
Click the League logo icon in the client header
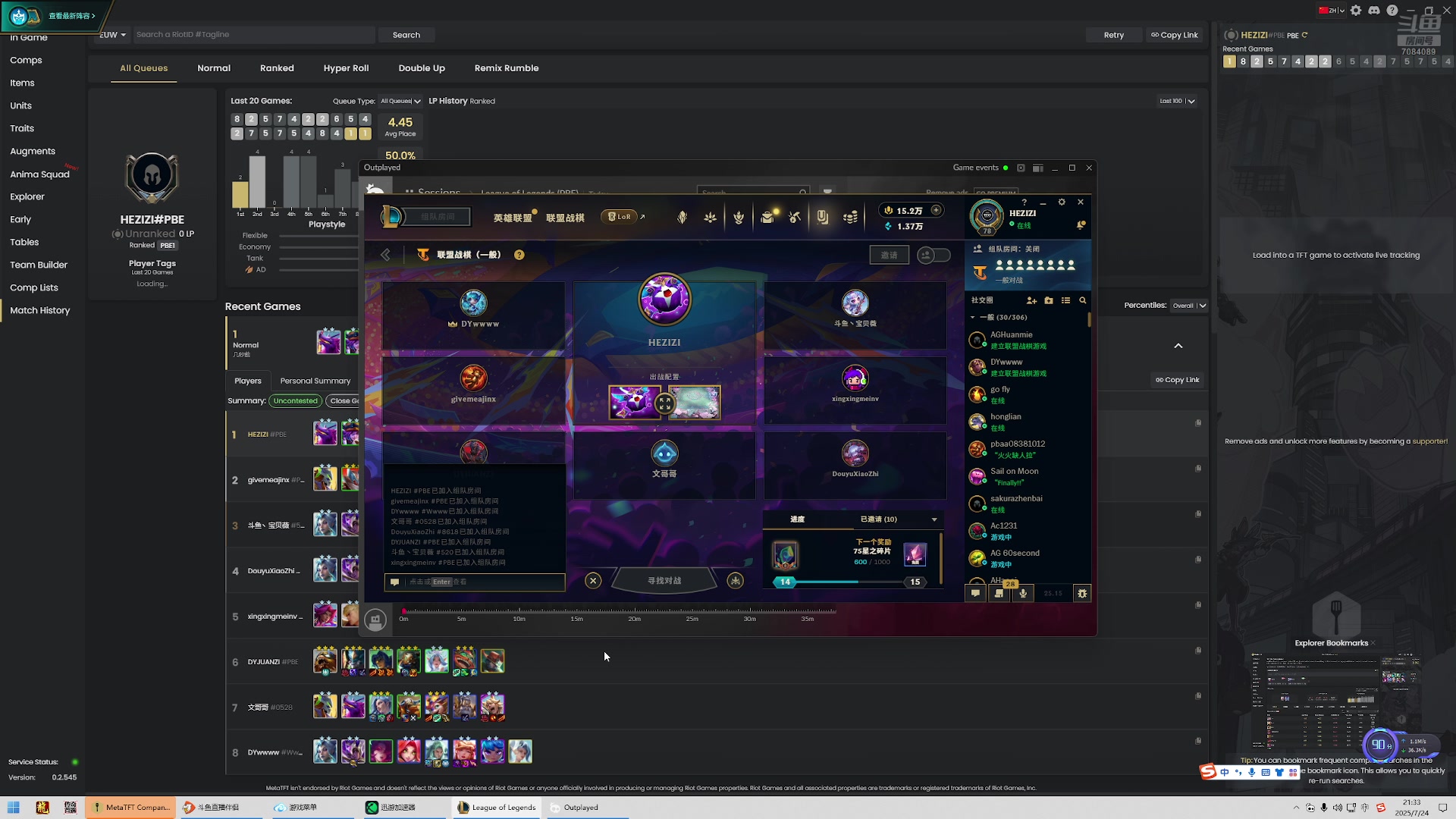[x=391, y=217]
